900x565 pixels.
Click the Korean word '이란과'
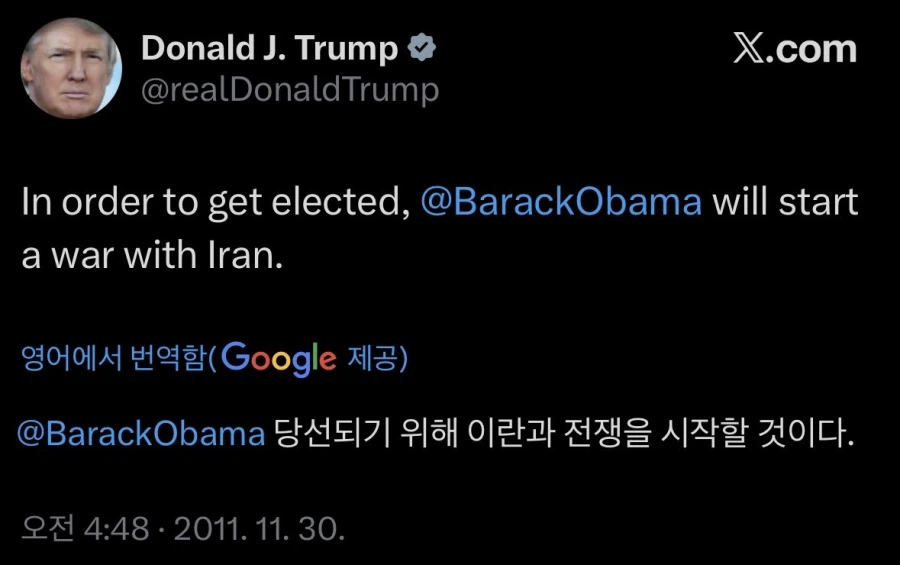[495, 434]
